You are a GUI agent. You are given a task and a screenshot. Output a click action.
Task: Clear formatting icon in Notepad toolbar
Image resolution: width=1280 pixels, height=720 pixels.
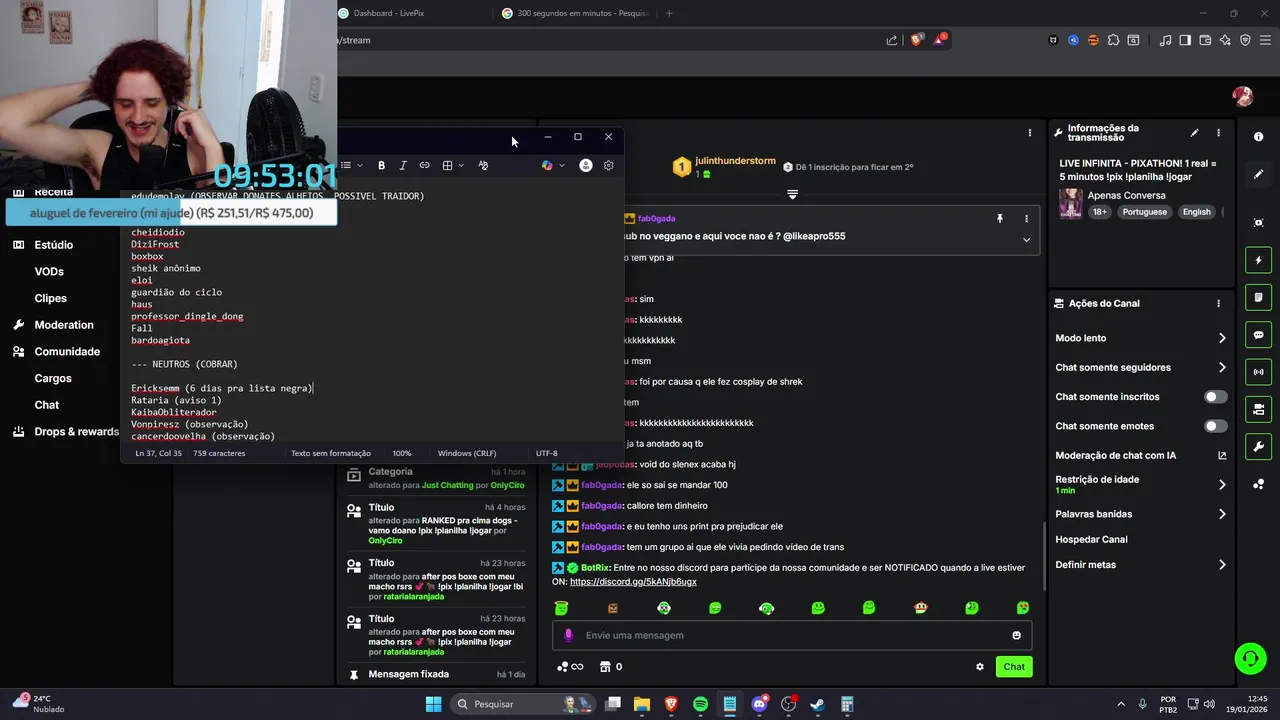point(483,165)
